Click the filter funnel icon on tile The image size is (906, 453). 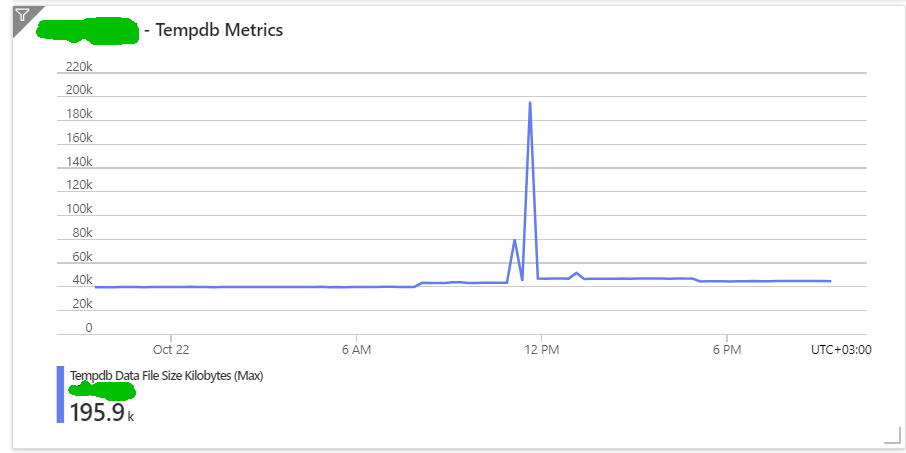(x=24, y=16)
